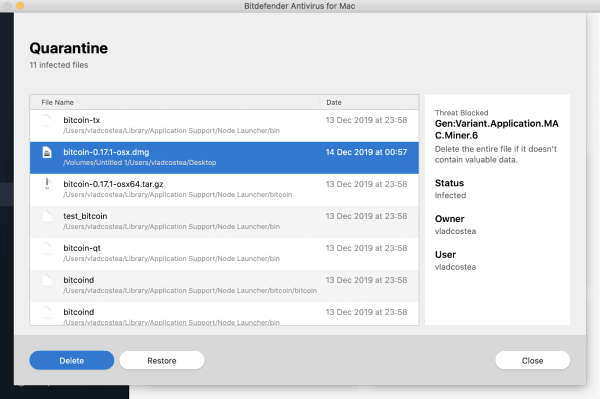Select bitcoind in Node Launcher/bitcoin/bitcoin

224,286
